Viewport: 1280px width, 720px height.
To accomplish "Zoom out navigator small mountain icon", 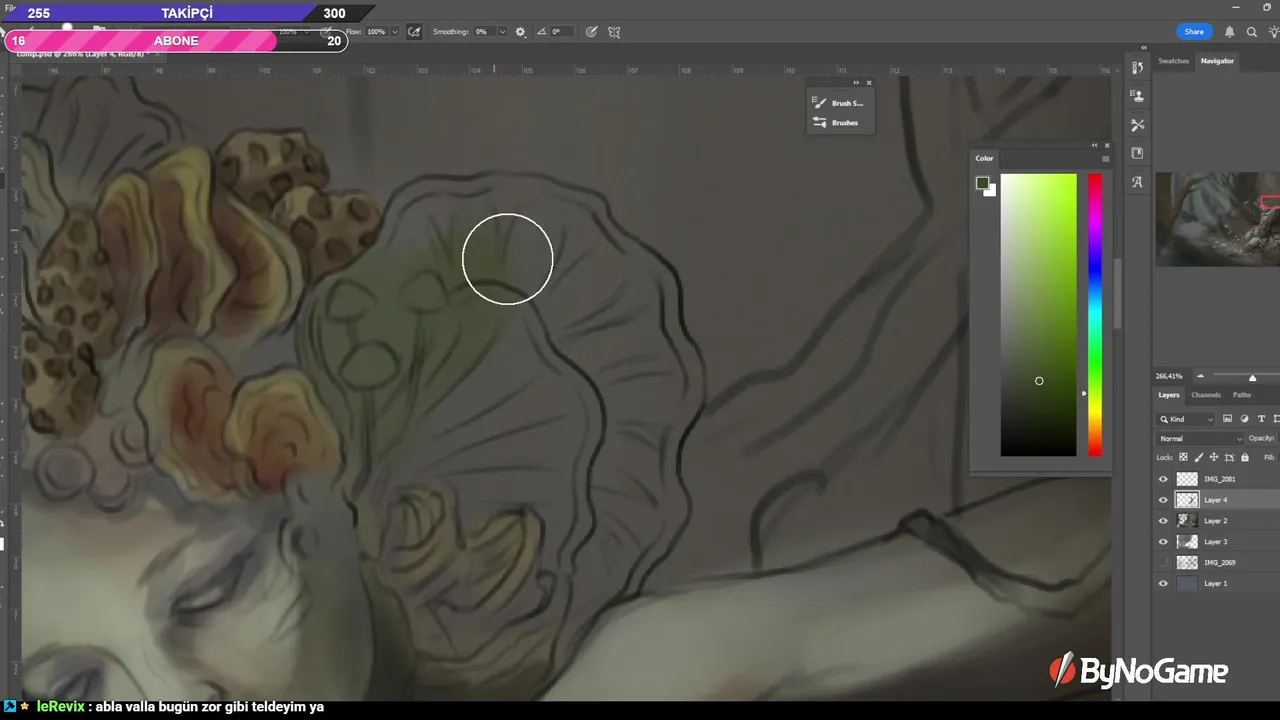I will [x=1200, y=377].
